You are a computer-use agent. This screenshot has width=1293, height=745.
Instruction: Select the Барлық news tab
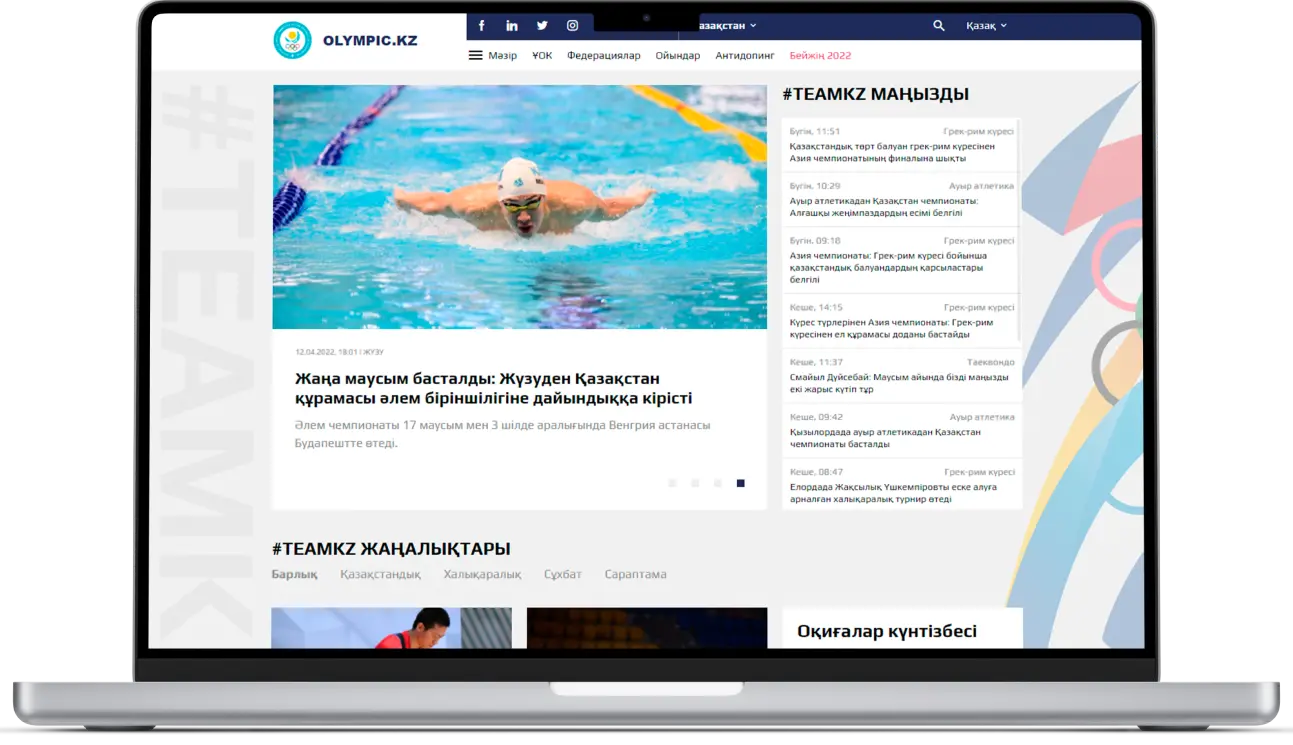[295, 575]
